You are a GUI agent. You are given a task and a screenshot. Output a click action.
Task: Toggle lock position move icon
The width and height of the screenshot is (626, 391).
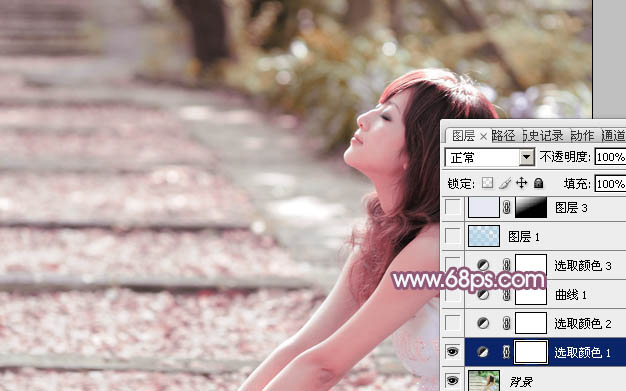(x=521, y=183)
